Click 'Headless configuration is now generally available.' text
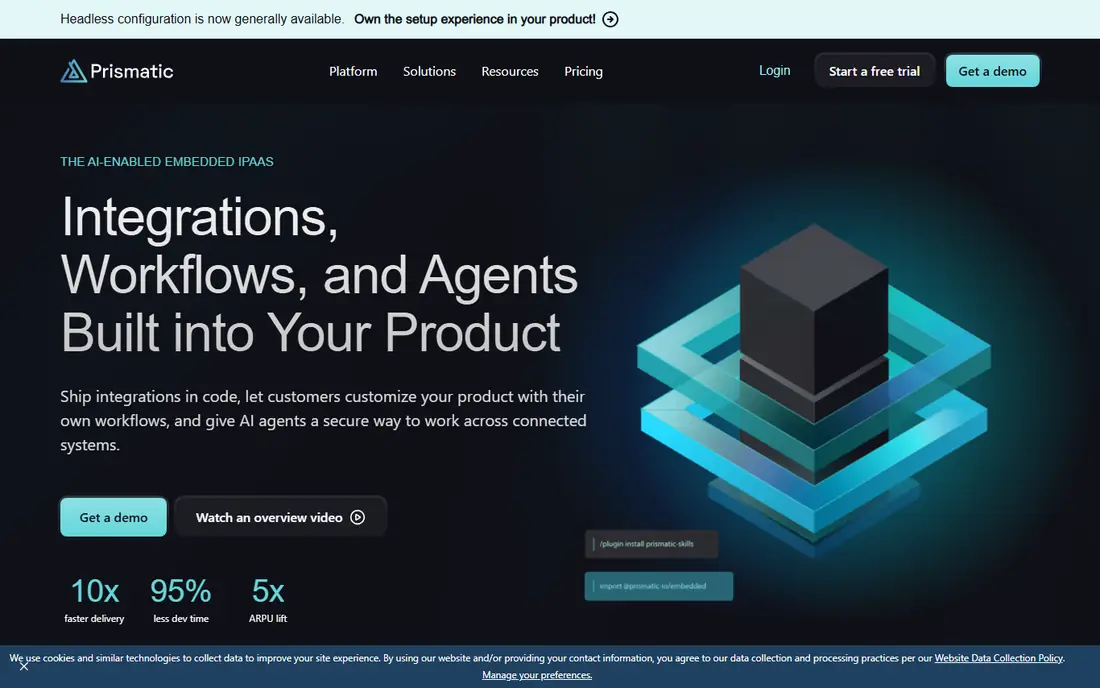 click(202, 20)
